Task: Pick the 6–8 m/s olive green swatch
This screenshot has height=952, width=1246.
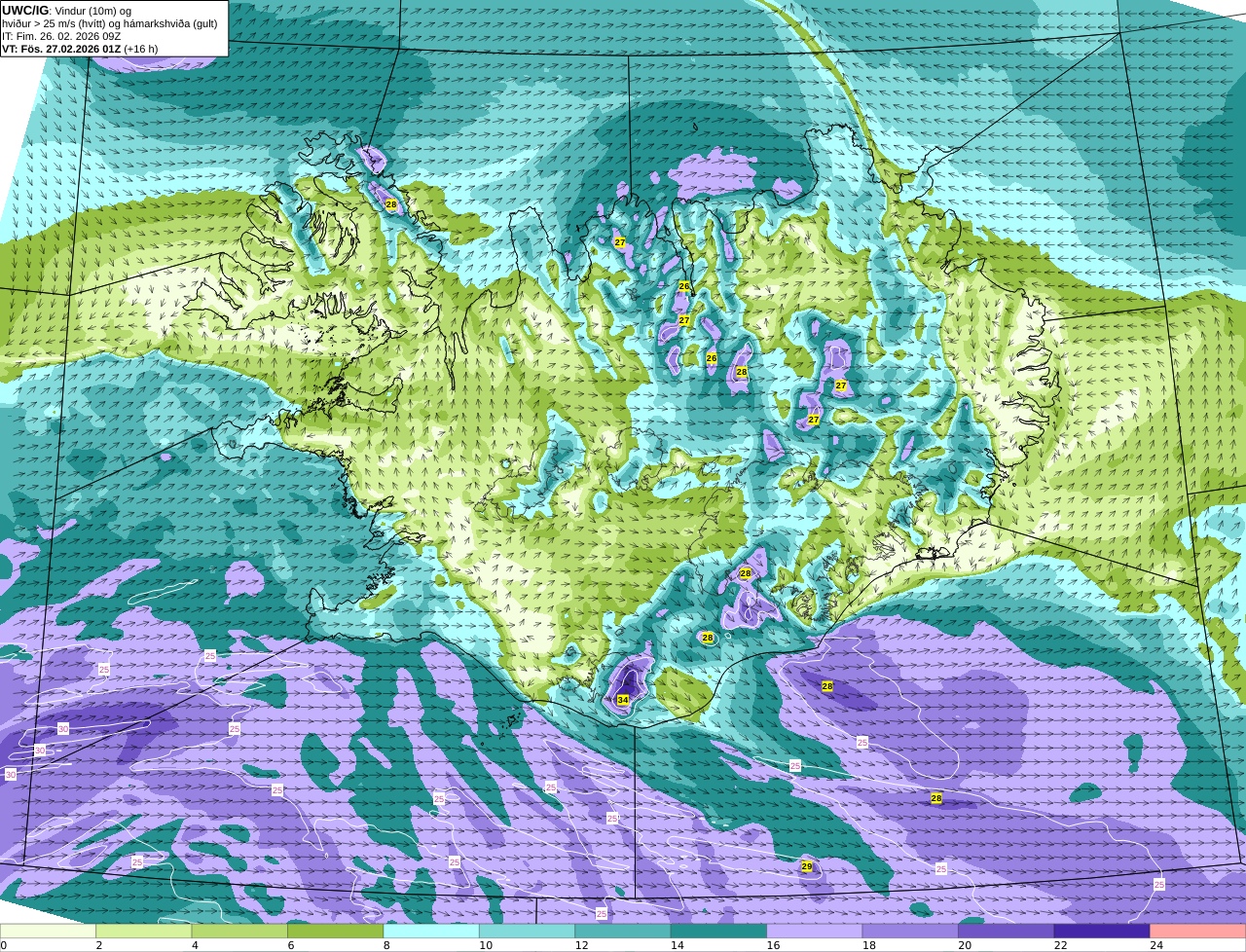Action: pyautogui.click(x=336, y=931)
